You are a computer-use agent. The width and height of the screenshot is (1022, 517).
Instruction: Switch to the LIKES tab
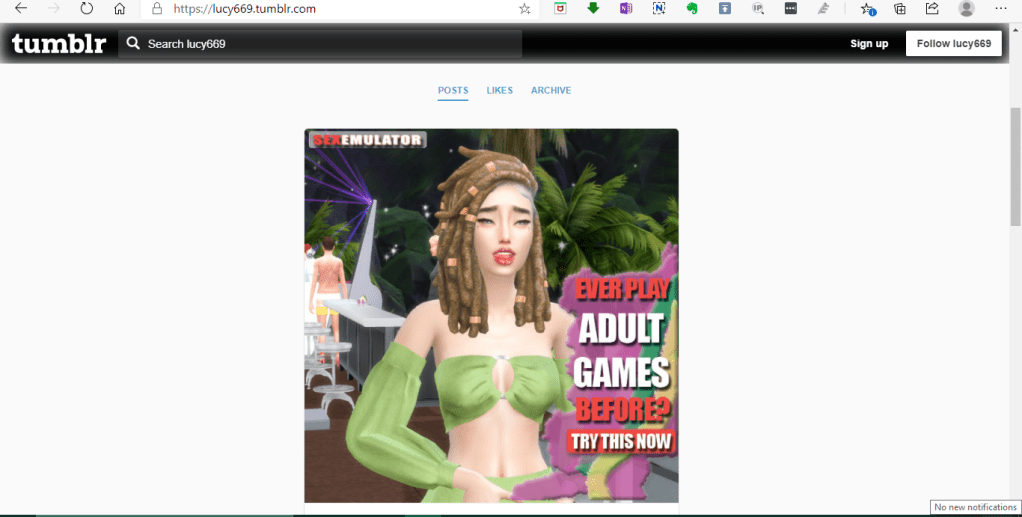[x=500, y=91]
